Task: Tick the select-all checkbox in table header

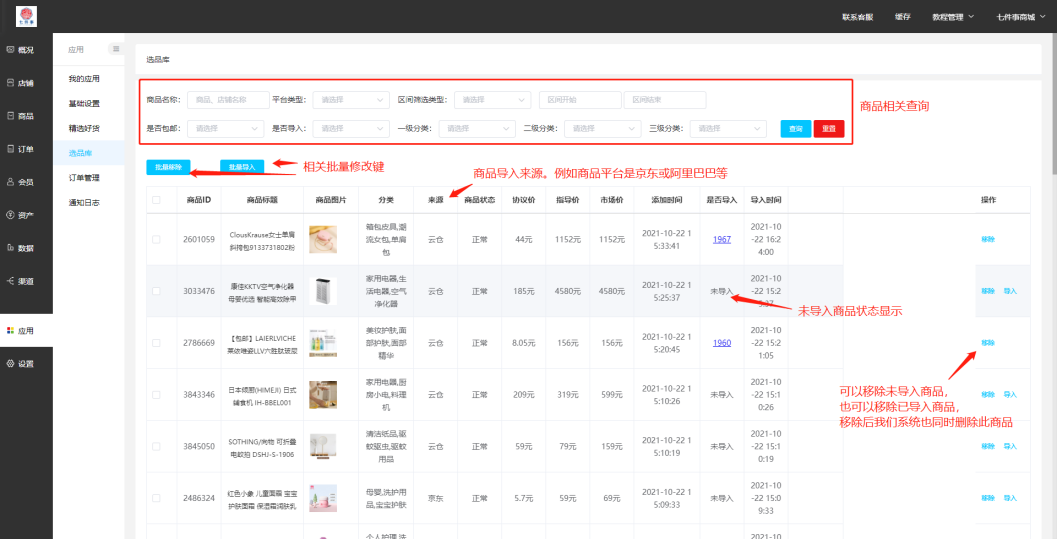Action: click(x=156, y=200)
